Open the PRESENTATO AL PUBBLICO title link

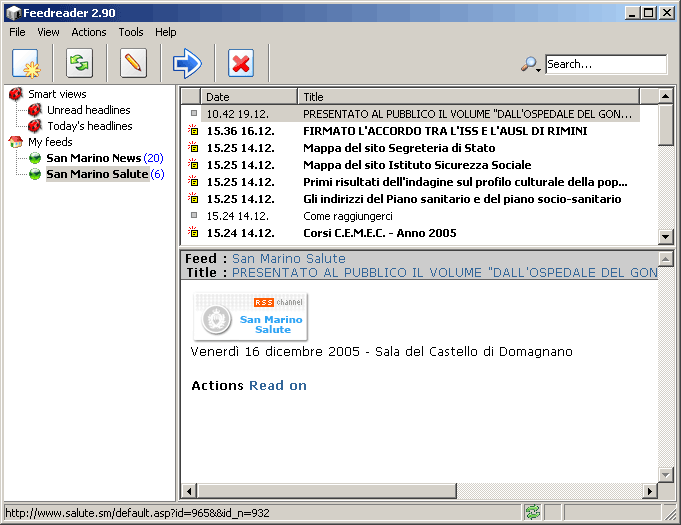click(x=444, y=272)
